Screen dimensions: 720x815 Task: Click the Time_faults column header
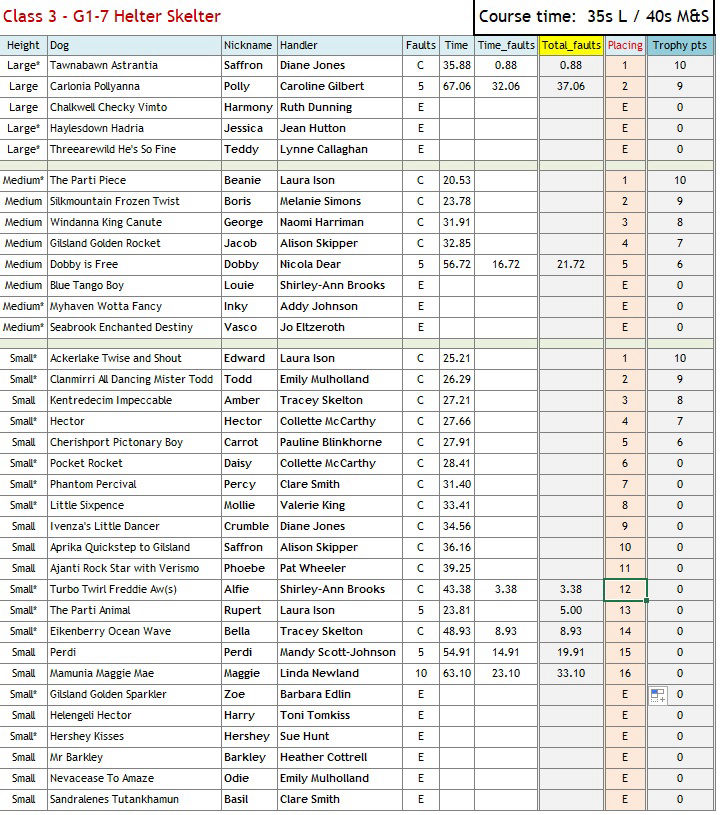tap(506, 45)
